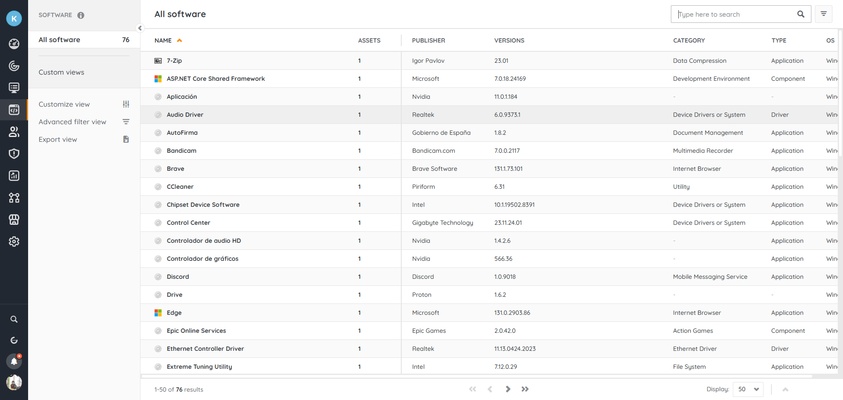Click the Customize view sliders icon

(x=126, y=104)
